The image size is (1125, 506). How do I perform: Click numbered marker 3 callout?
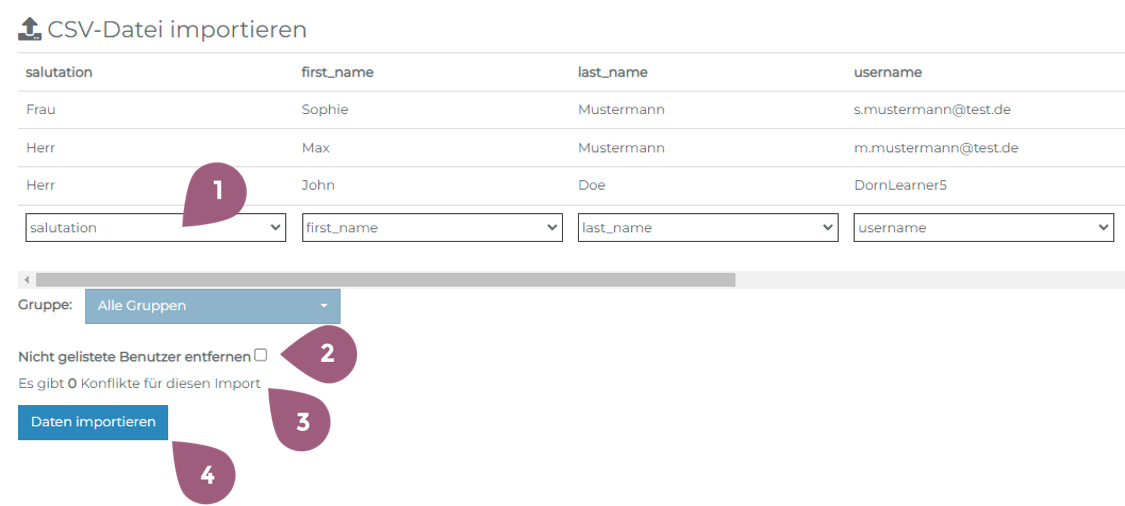click(x=301, y=420)
